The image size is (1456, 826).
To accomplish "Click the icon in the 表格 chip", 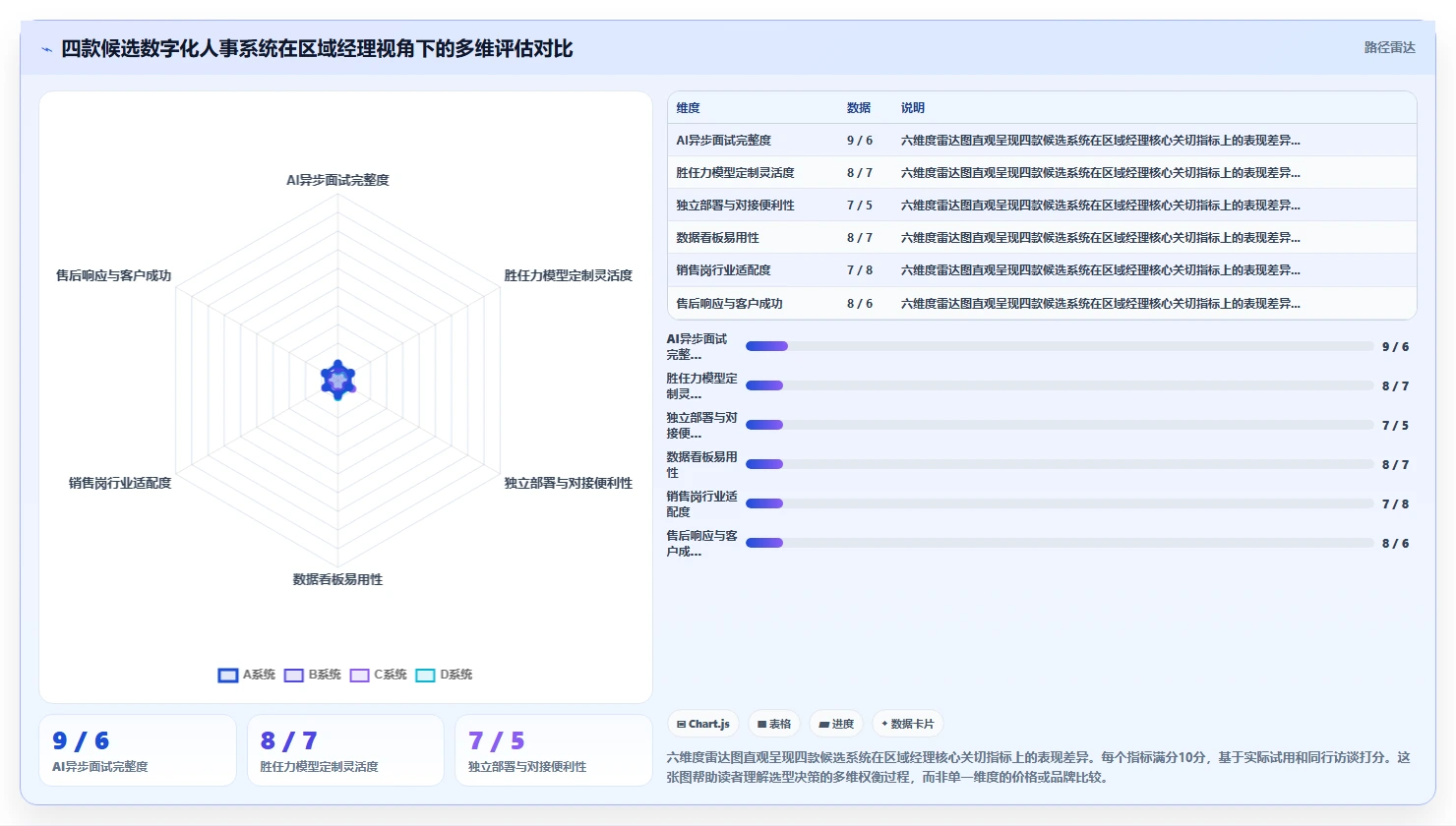I will coord(761,725).
